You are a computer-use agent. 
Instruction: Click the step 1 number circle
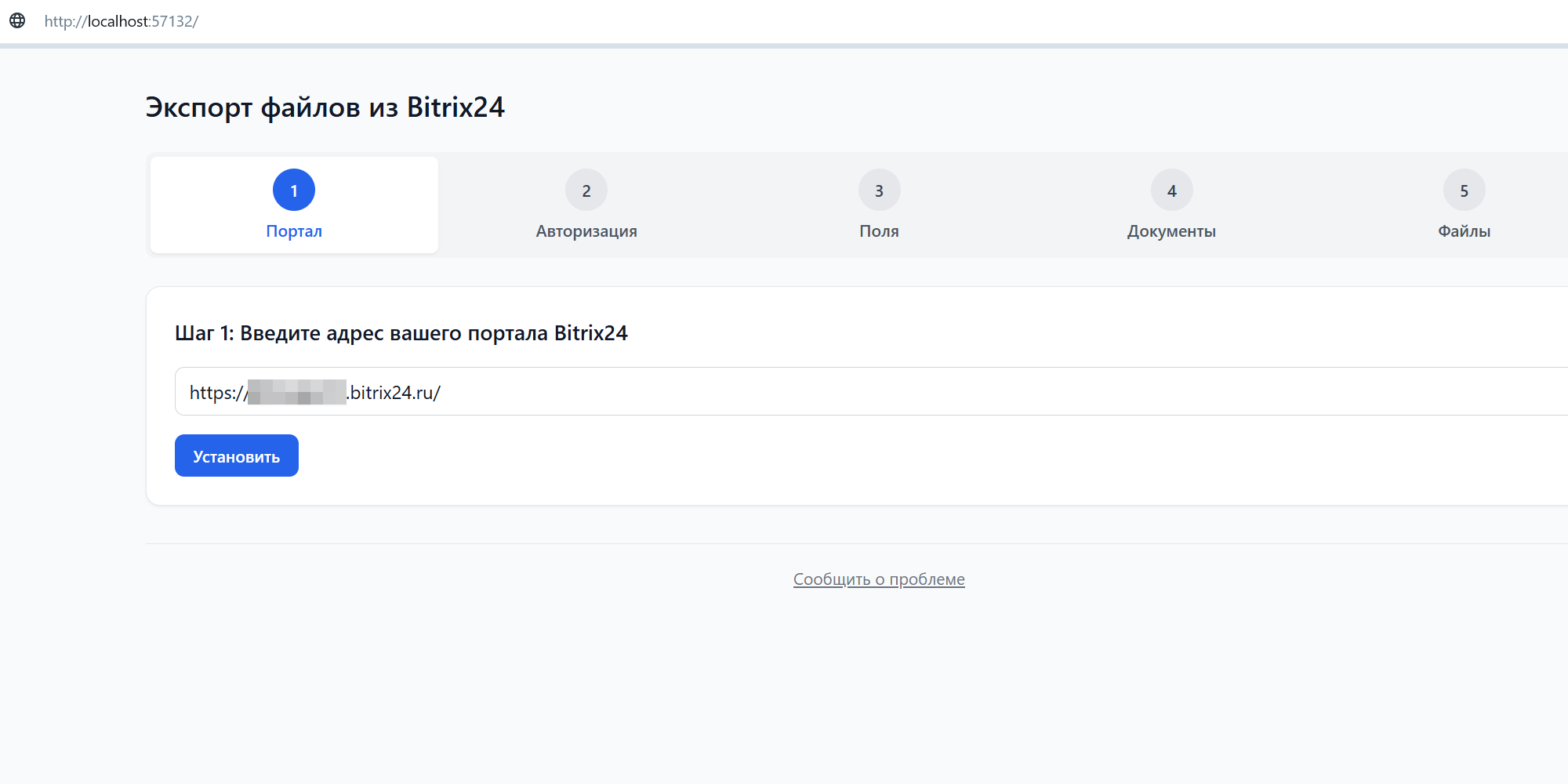click(x=294, y=191)
